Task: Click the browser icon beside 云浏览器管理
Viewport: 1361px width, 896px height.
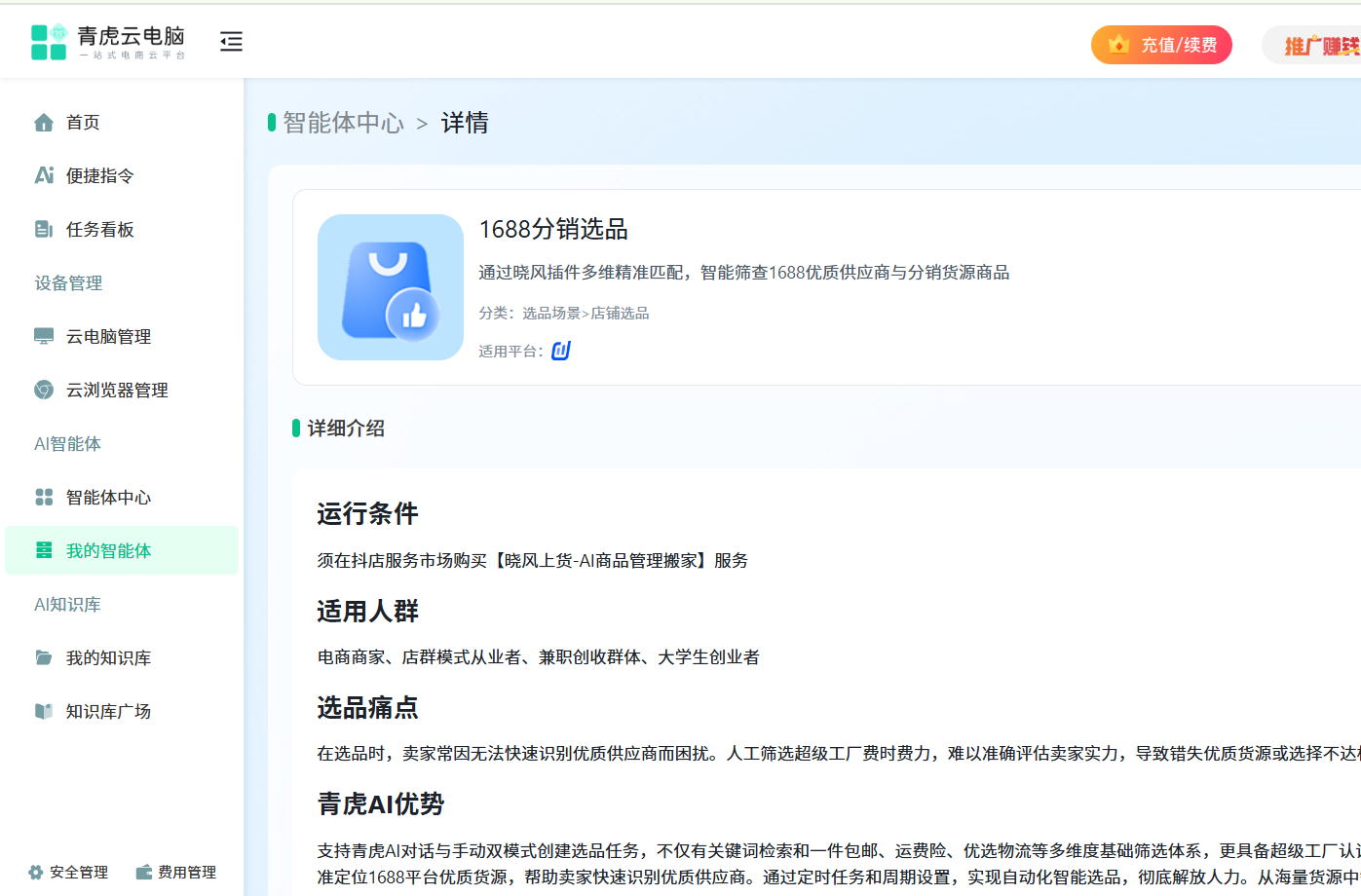Action: click(x=44, y=390)
